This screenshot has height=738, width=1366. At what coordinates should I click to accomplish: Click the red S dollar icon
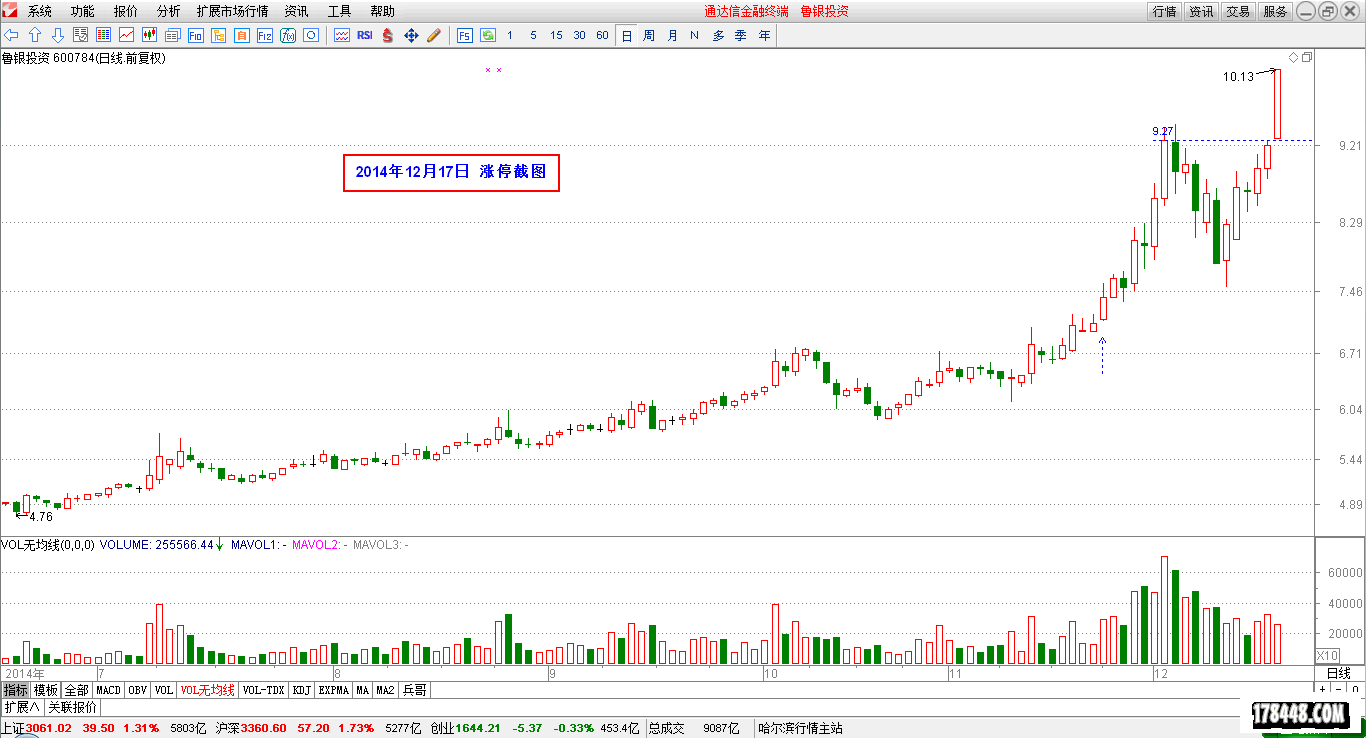tap(388, 35)
